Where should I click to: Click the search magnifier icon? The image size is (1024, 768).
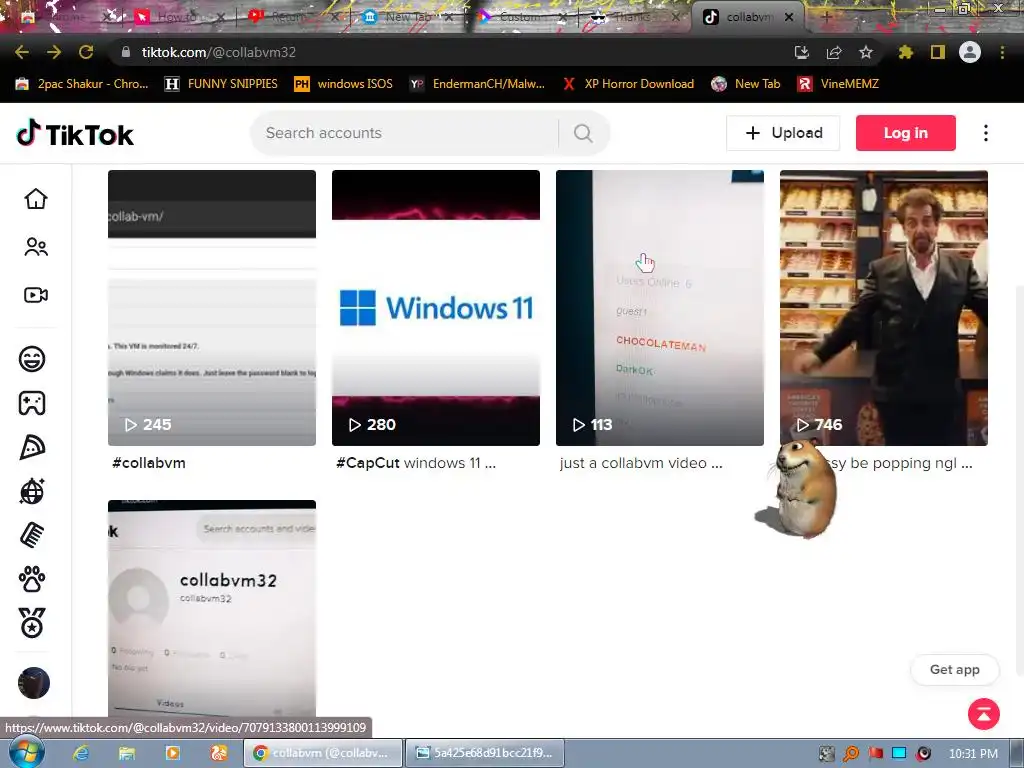point(583,133)
